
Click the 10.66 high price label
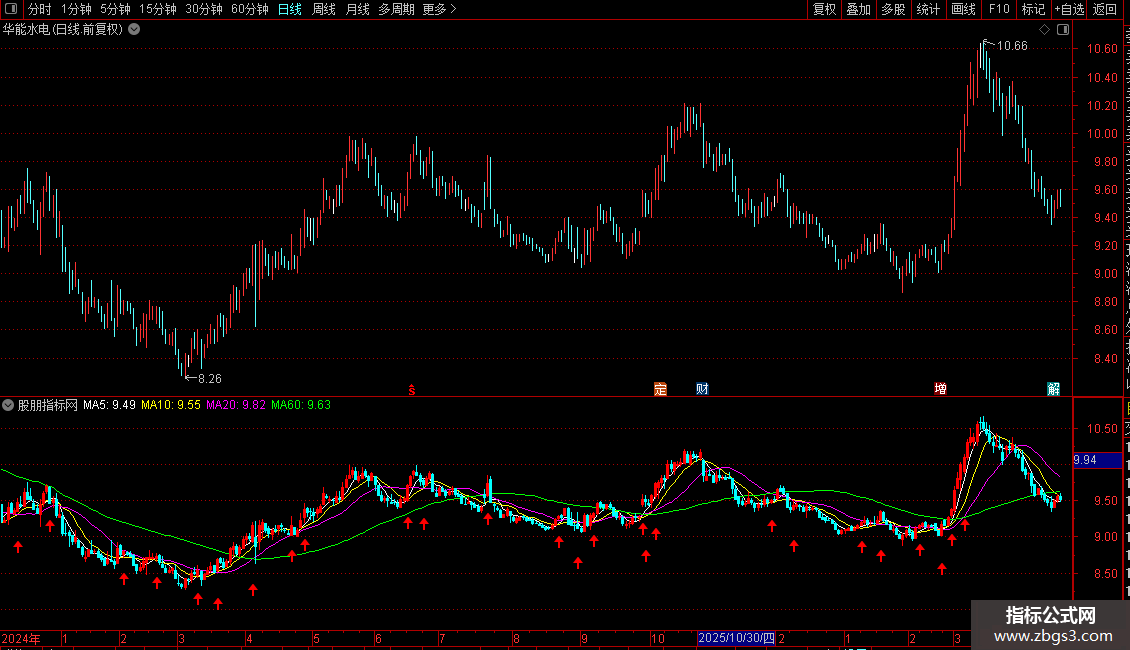click(x=1012, y=46)
